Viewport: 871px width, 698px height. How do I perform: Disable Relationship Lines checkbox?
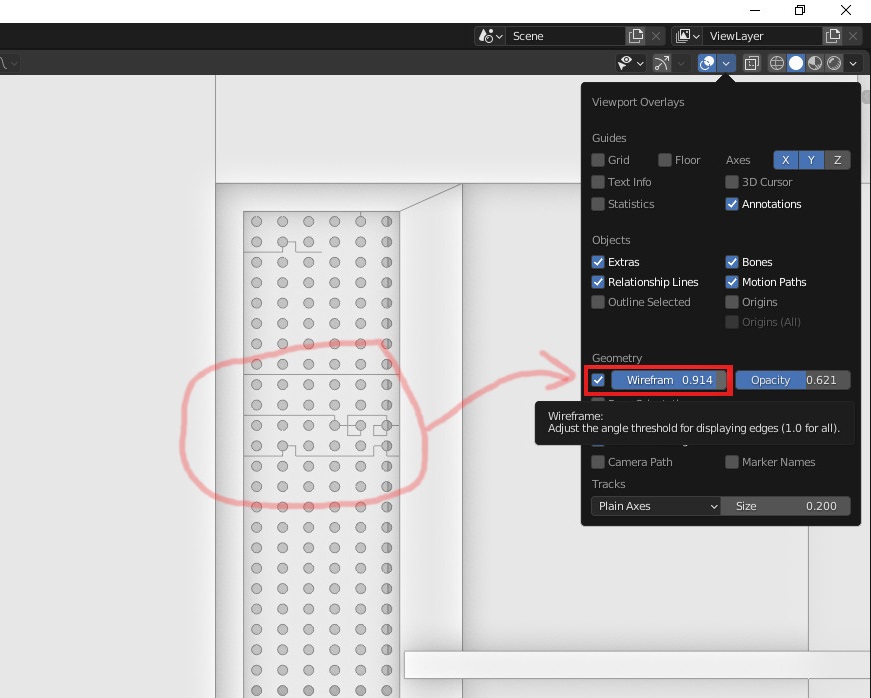pyautogui.click(x=598, y=282)
